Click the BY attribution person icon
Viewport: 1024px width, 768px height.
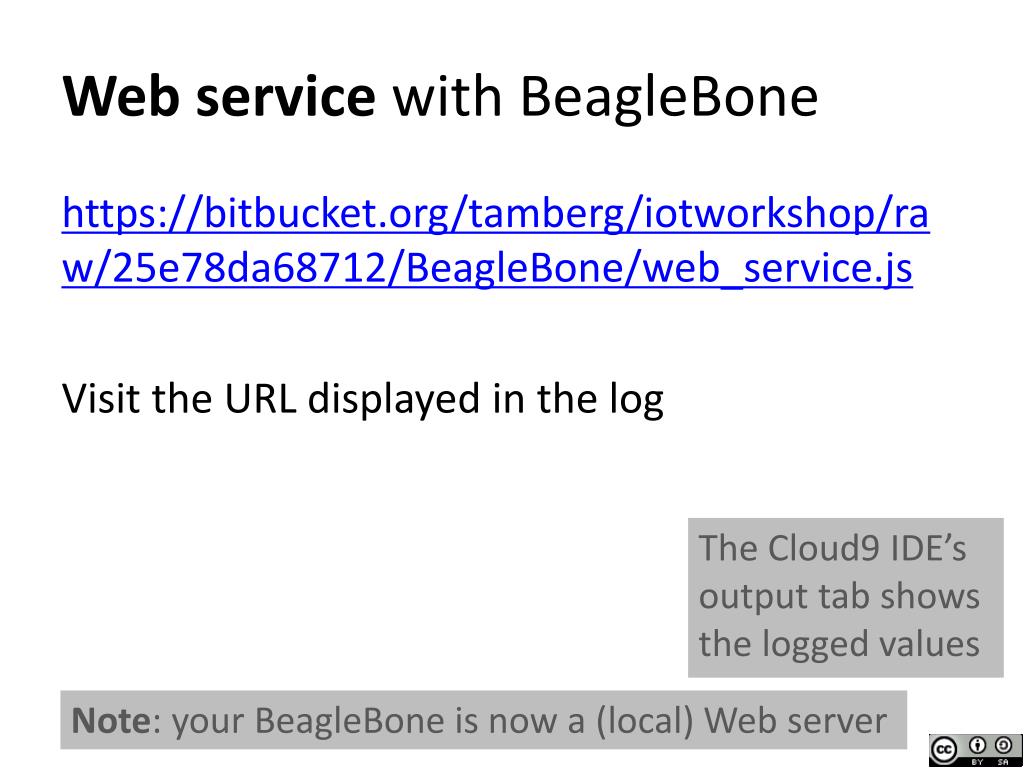click(978, 745)
